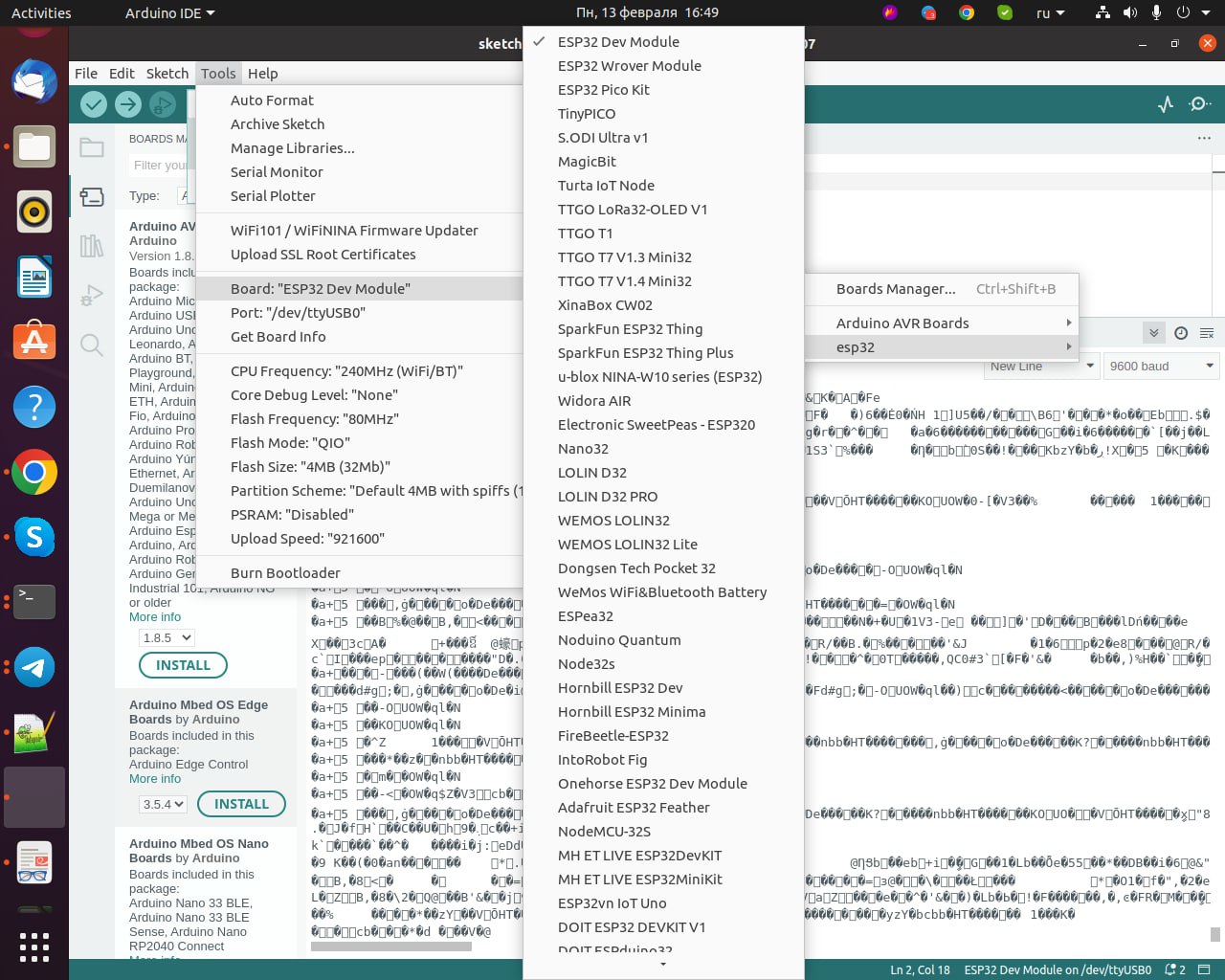Install Arduino Mbed OS Edge Boards

pyautogui.click(x=241, y=804)
